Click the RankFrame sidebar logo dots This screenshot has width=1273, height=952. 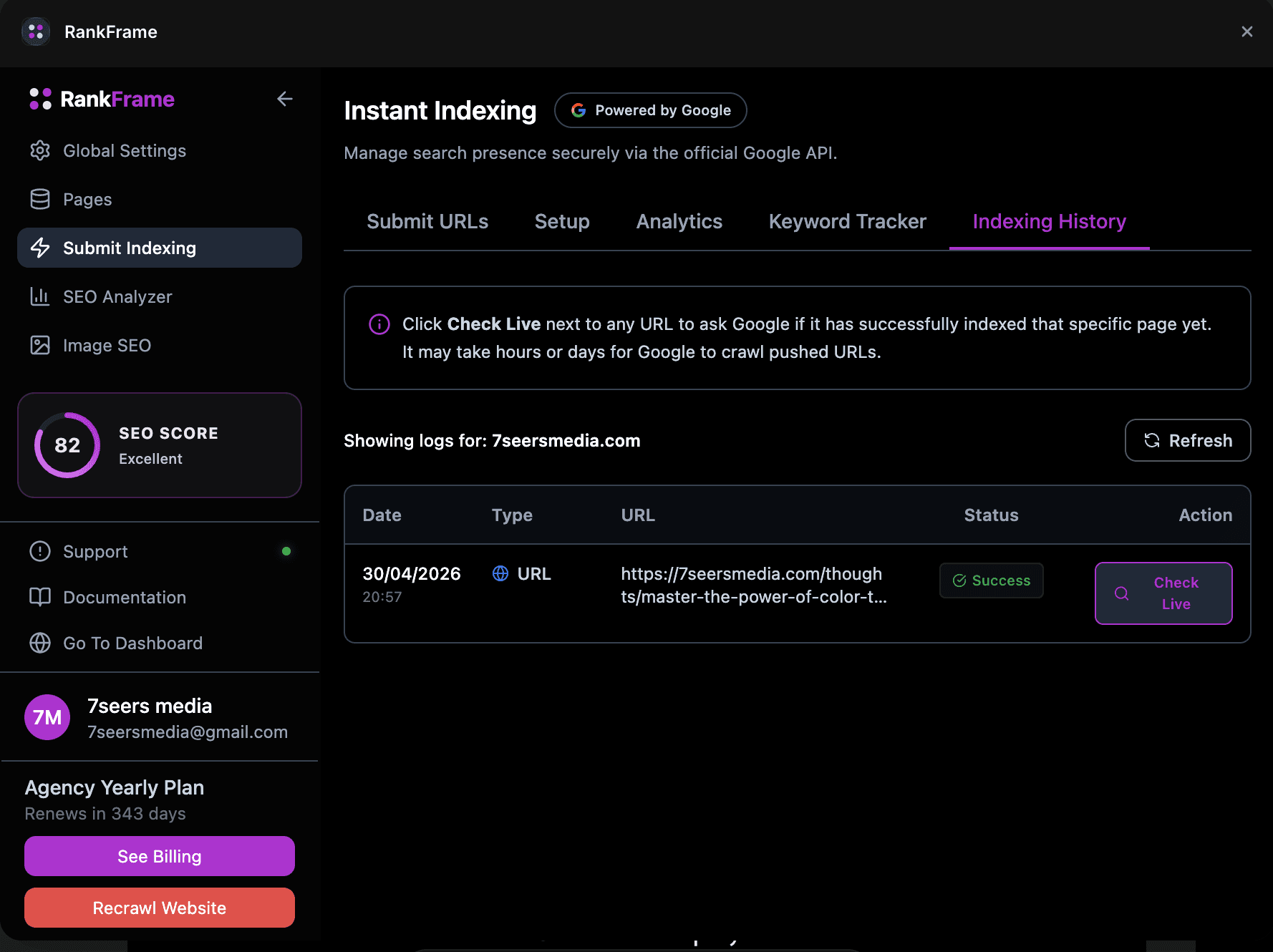40,99
